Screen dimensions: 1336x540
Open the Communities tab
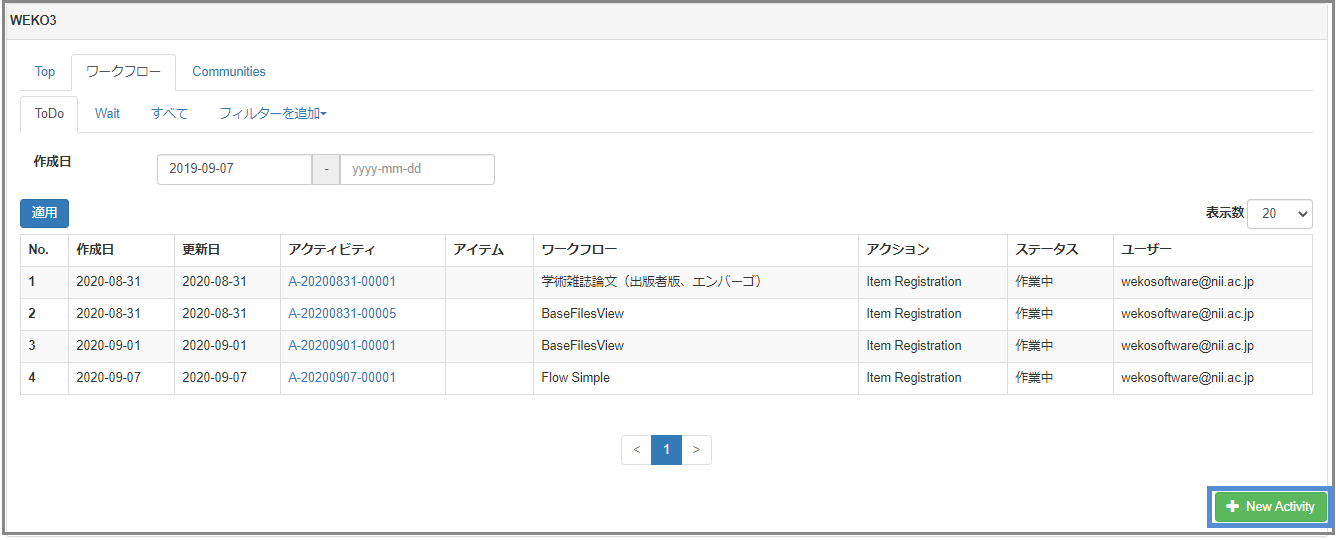pyautogui.click(x=229, y=72)
